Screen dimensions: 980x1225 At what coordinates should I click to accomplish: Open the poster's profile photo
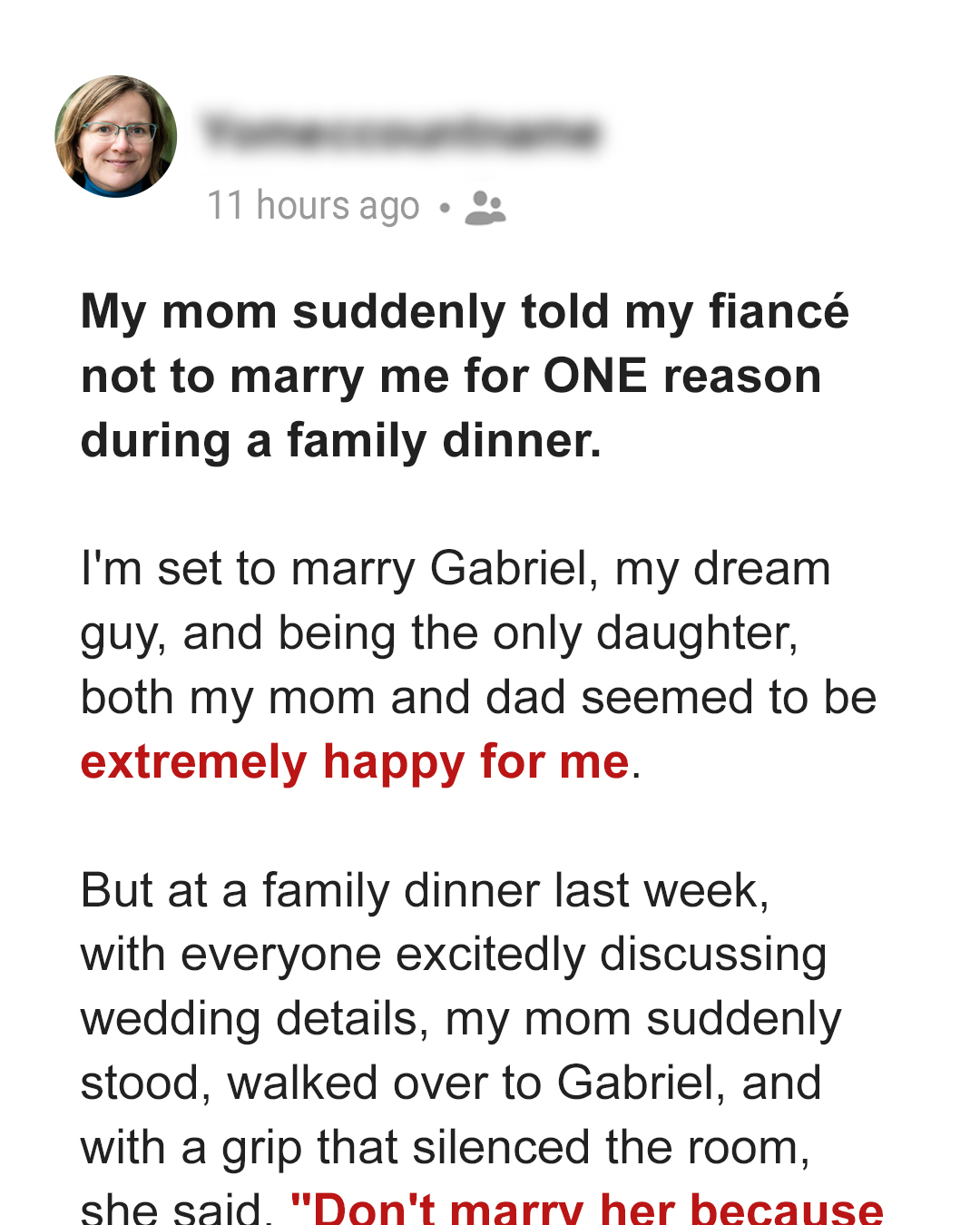click(115, 136)
